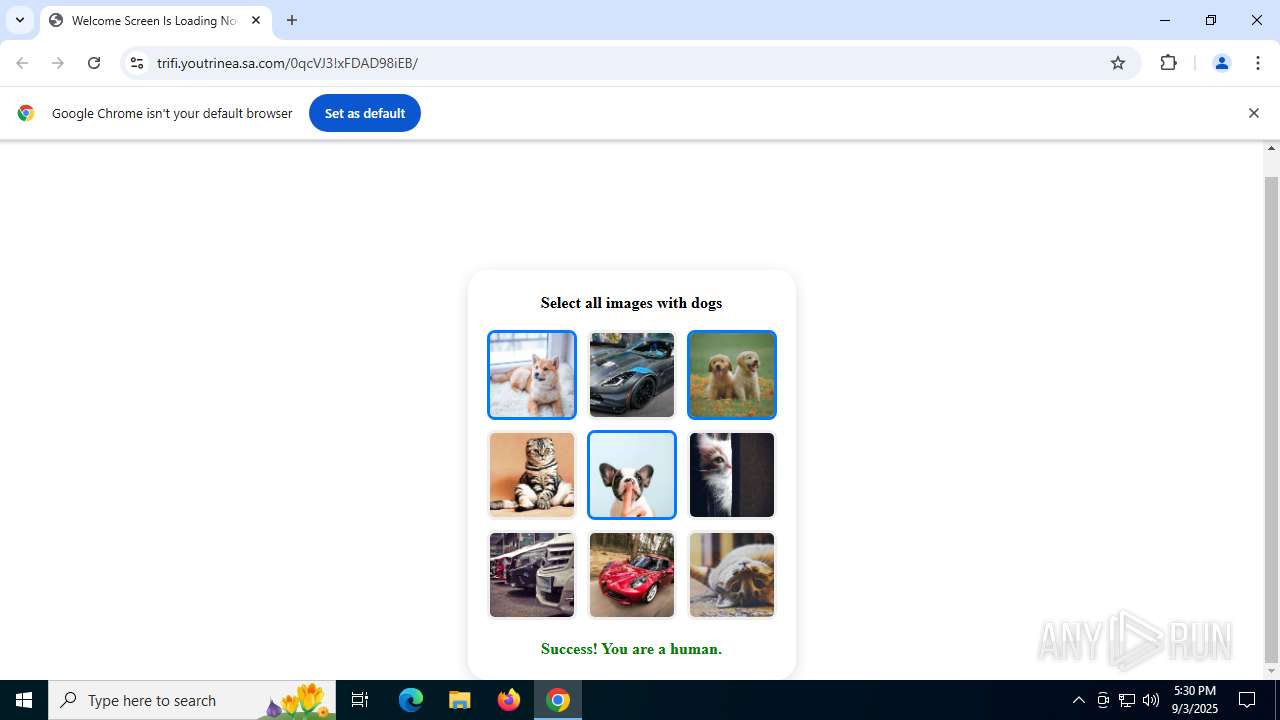
Task: Go back to previous page
Action: pyautogui.click(x=22, y=63)
